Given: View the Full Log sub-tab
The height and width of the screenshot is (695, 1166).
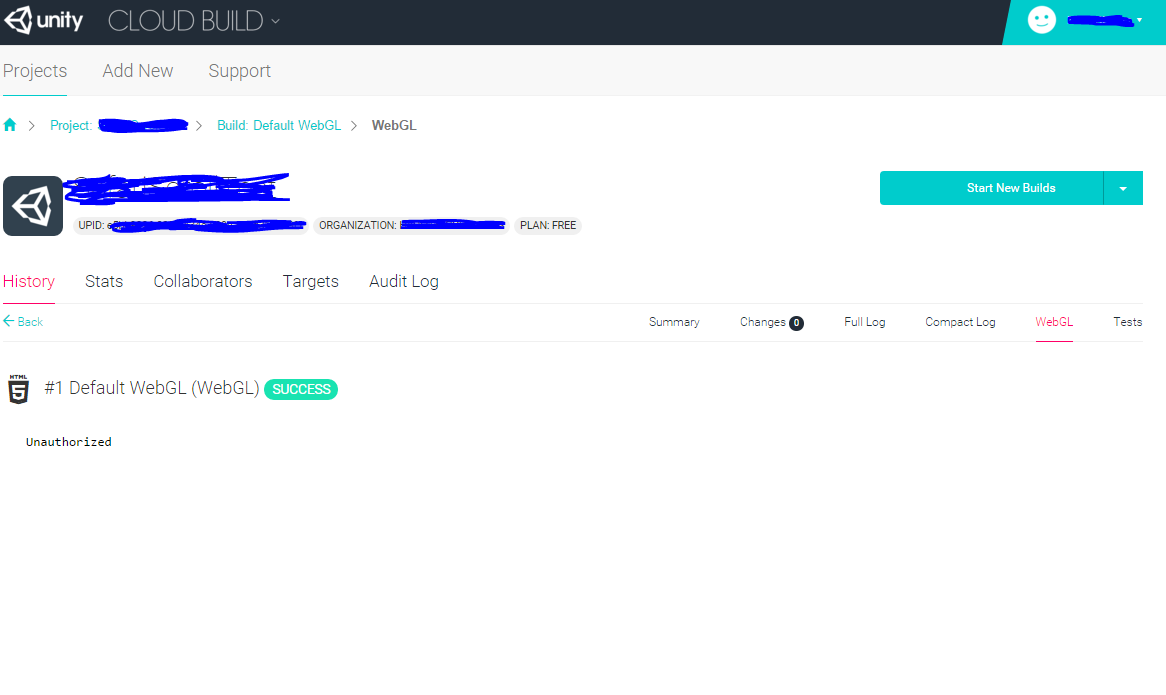Looking at the screenshot, I should [x=865, y=322].
